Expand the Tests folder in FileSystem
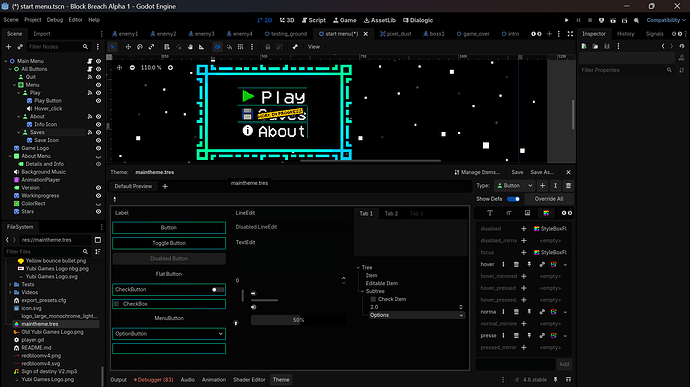Screen dimensions: 690x387 [10, 284]
